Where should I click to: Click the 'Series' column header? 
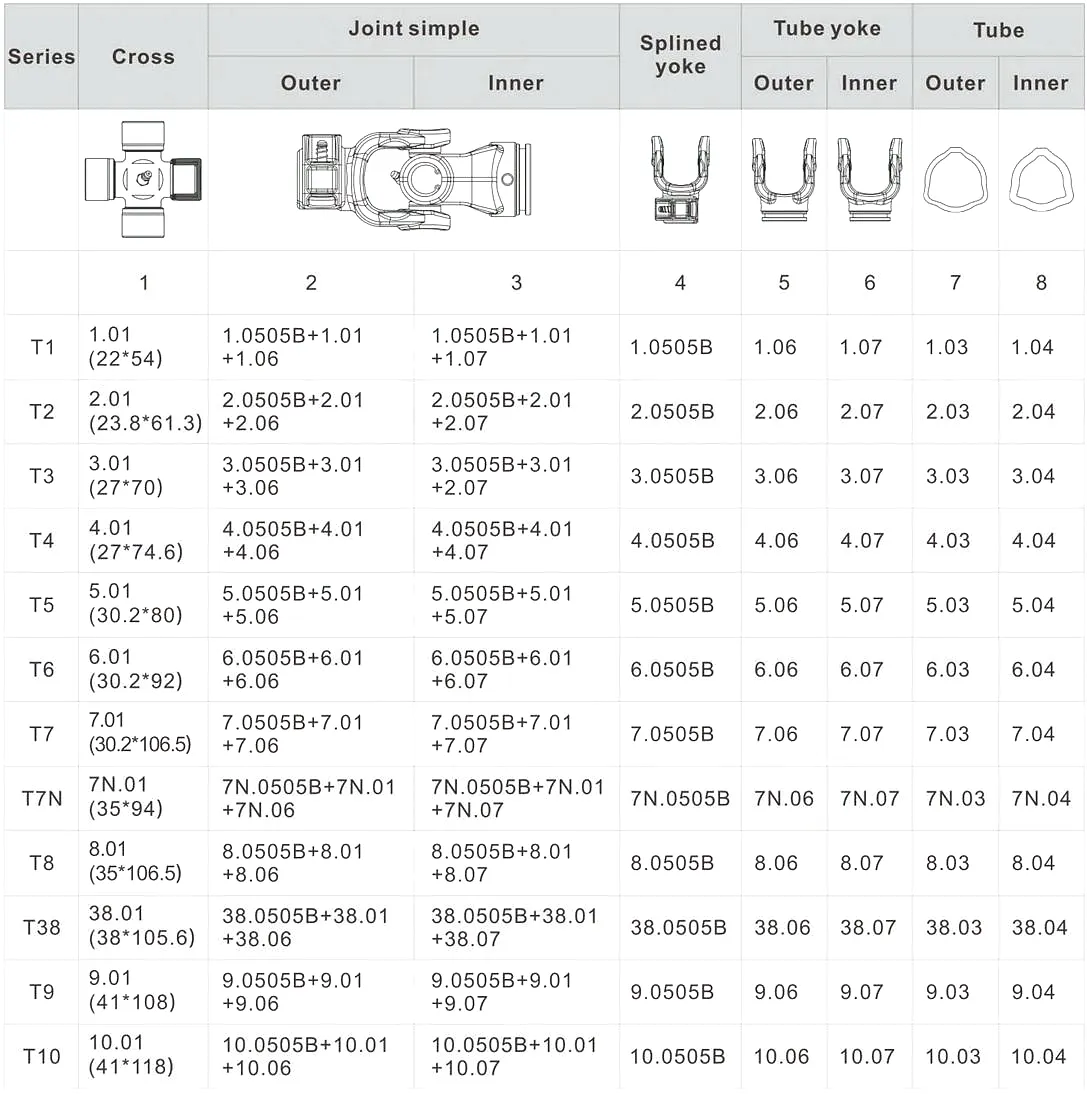[x=41, y=57]
